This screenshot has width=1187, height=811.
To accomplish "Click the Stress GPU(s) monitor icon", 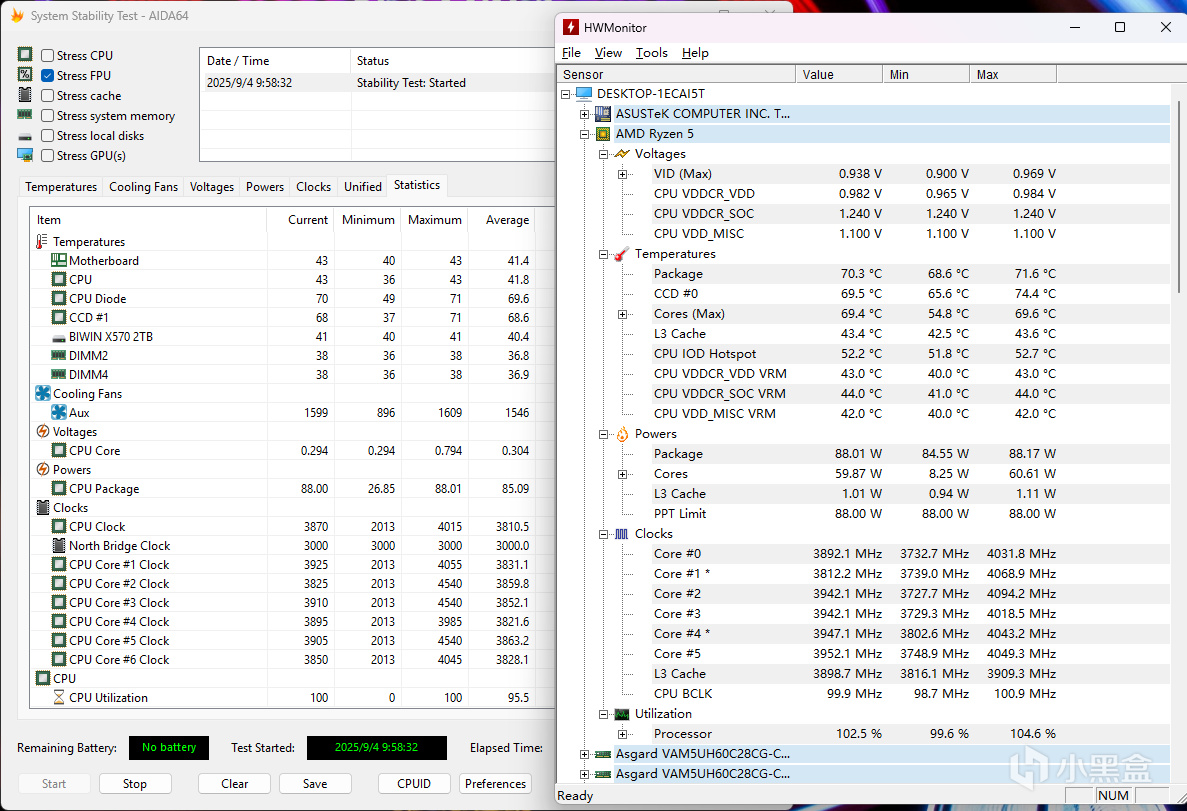I will [25, 155].
